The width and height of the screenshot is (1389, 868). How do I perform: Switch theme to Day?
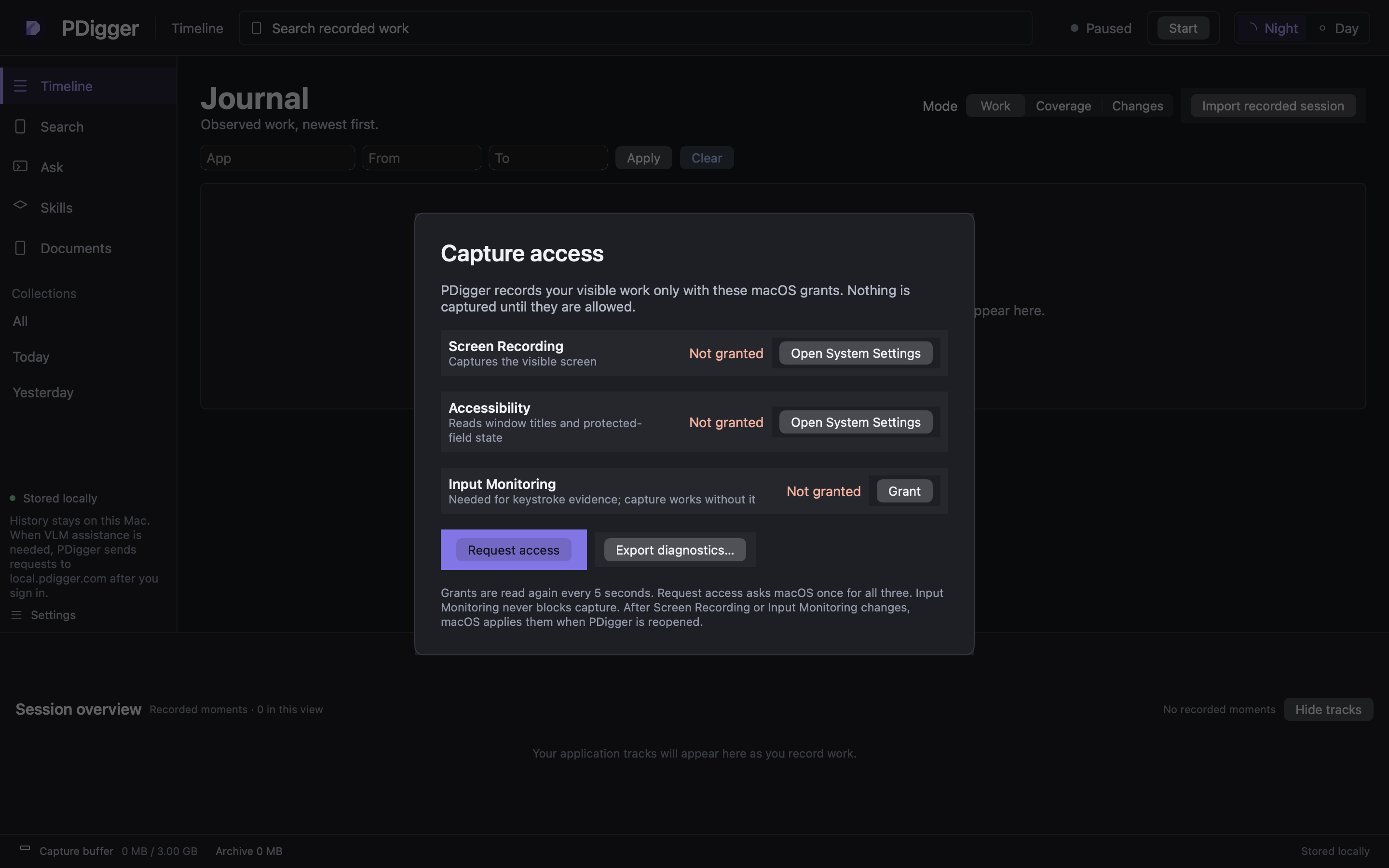[x=1338, y=28]
